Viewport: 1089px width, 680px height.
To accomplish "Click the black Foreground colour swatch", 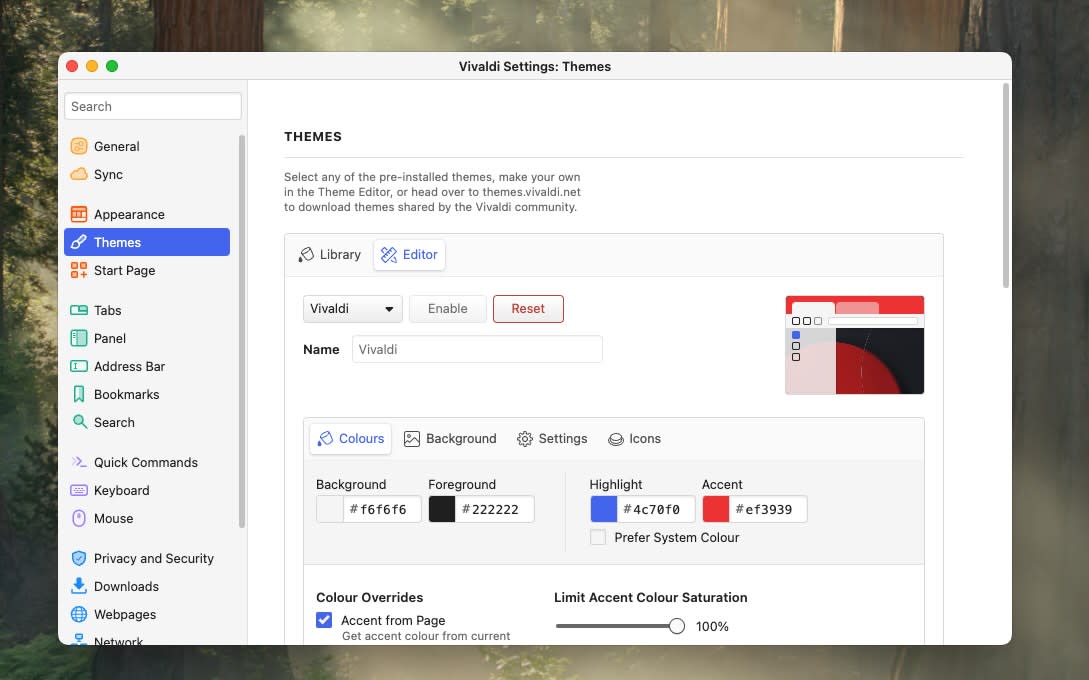I will [x=442, y=509].
